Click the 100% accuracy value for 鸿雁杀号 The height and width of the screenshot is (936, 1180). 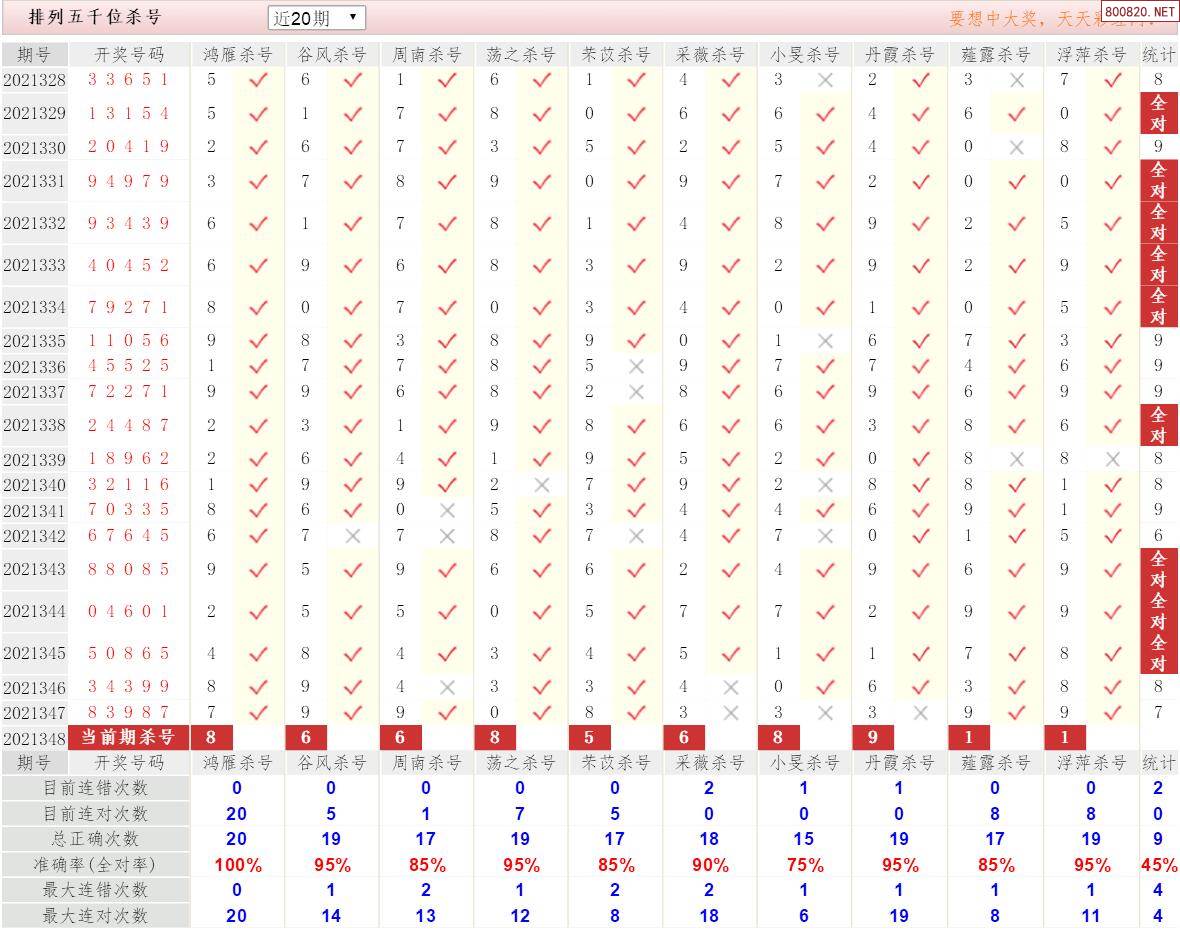(237, 865)
